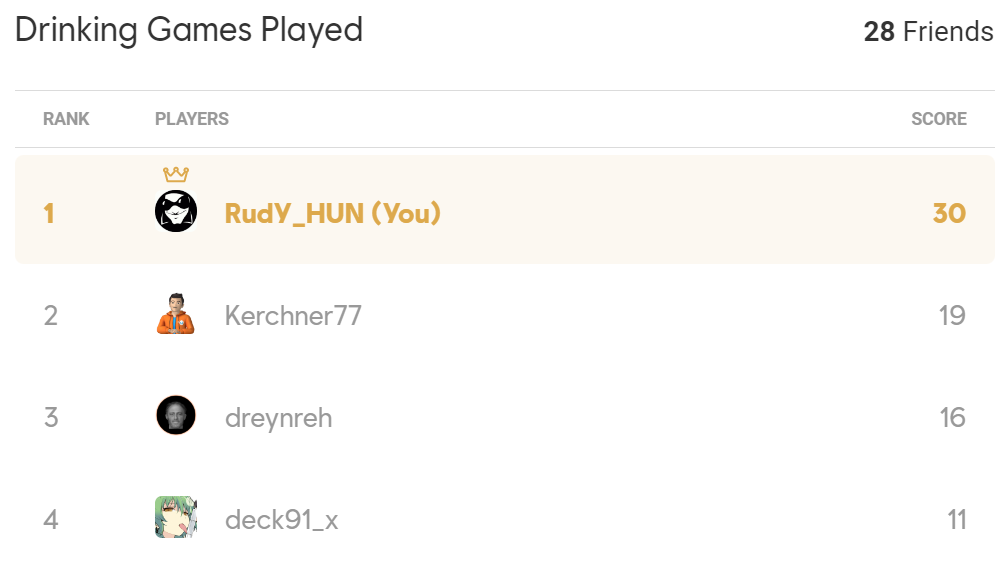The image size is (1007, 578).
Task: Open Kerchner77's player profile name
Action: click(293, 316)
